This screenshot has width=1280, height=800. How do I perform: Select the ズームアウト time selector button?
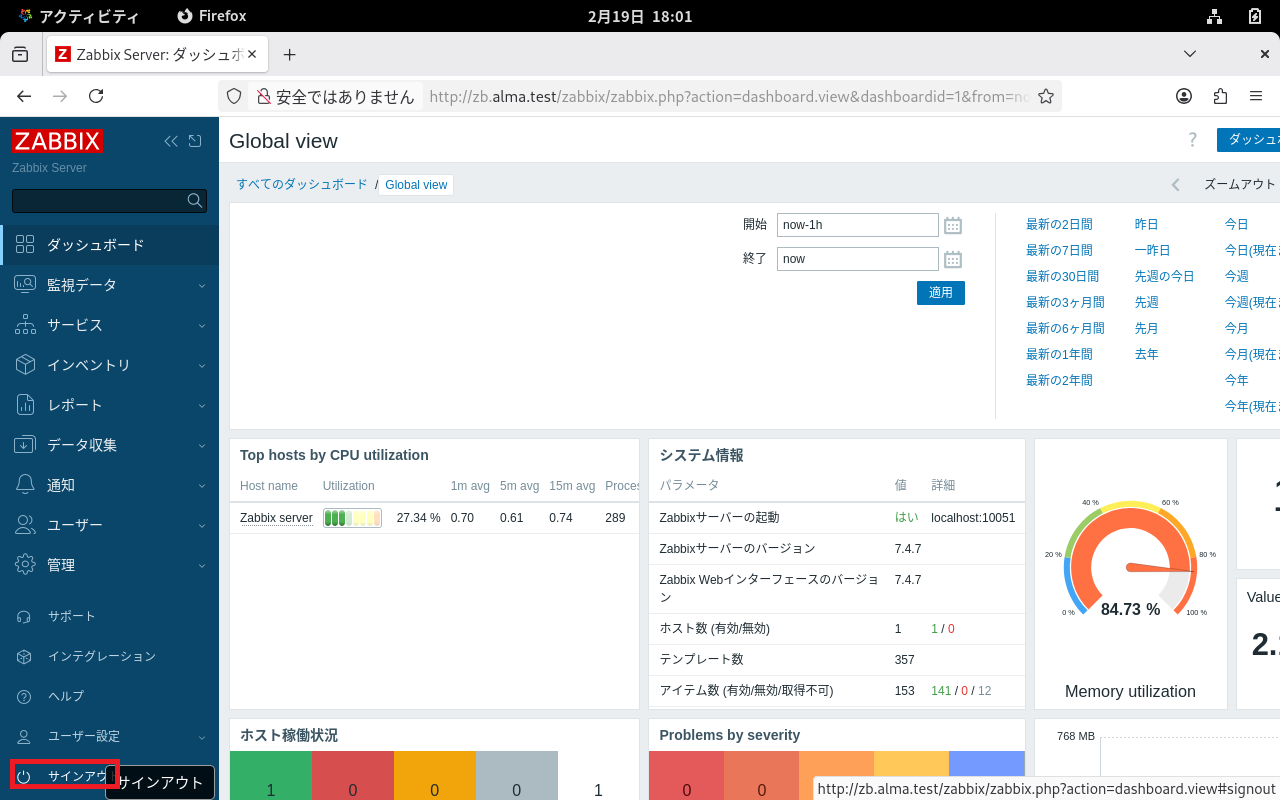(x=1240, y=184)
